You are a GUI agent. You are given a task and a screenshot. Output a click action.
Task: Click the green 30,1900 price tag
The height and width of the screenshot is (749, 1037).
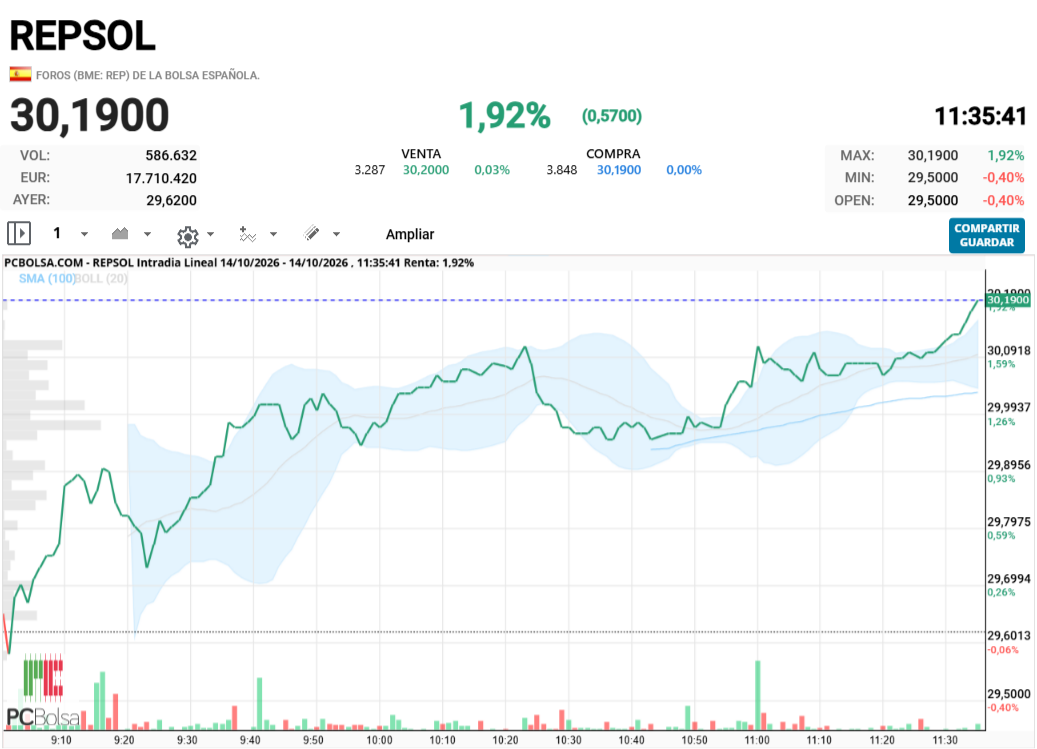click(x=1008, y=300)
